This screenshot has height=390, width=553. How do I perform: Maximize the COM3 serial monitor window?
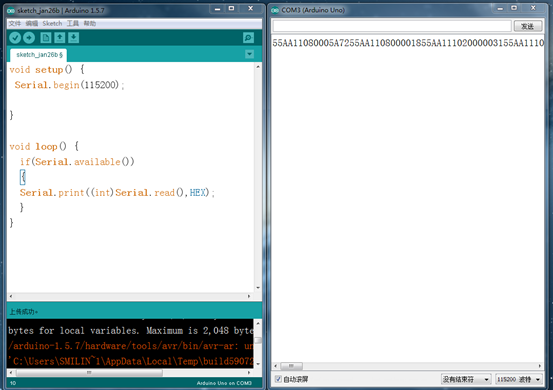point(514,8)
